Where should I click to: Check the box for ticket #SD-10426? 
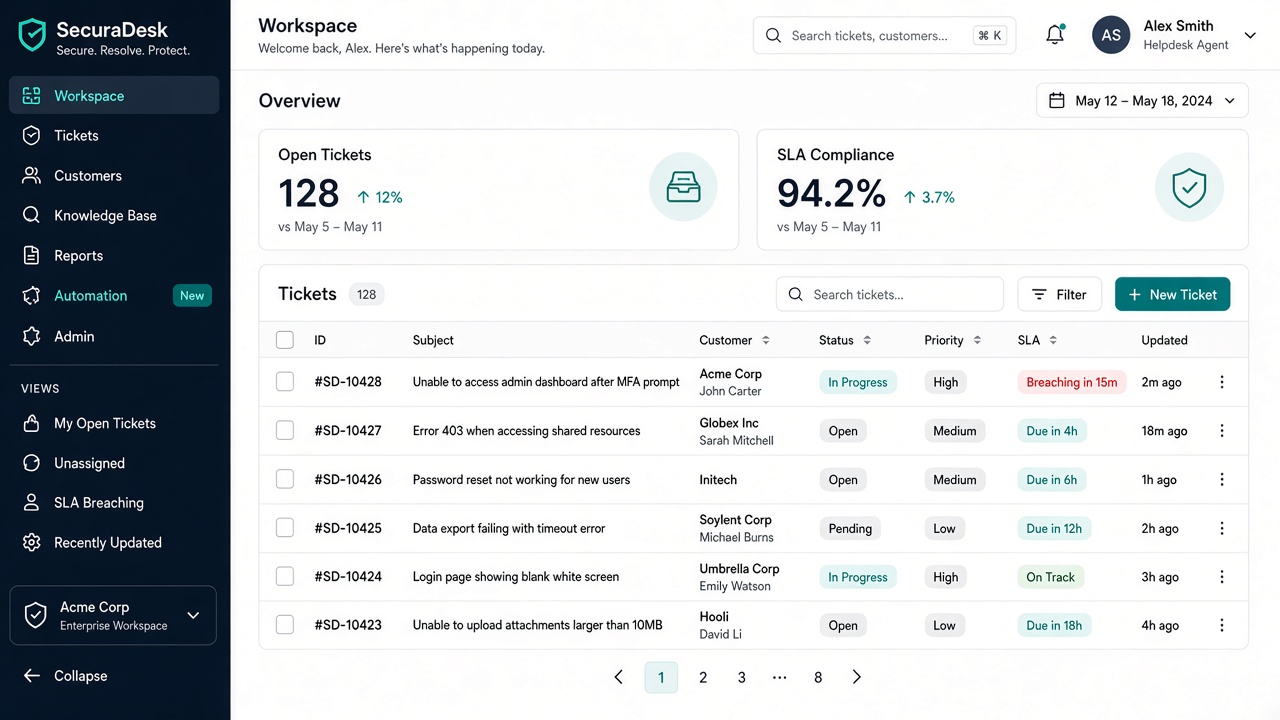(x=285, y=480)
